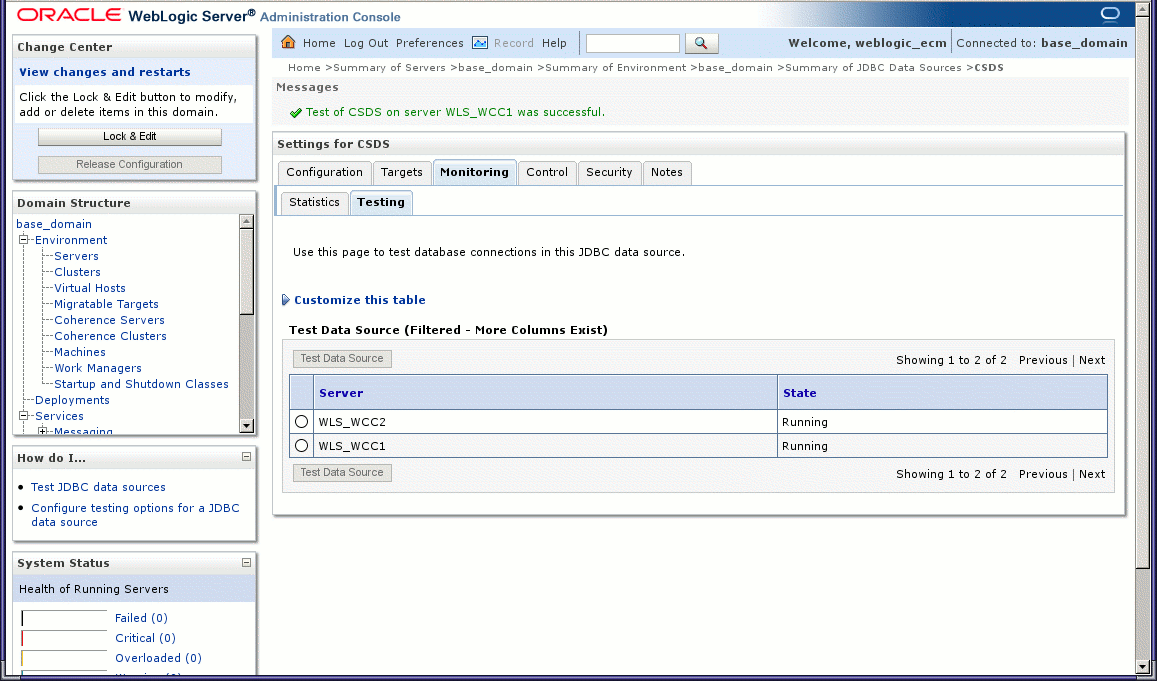Click the bottom Previous pagination link

pos(1043,474)
